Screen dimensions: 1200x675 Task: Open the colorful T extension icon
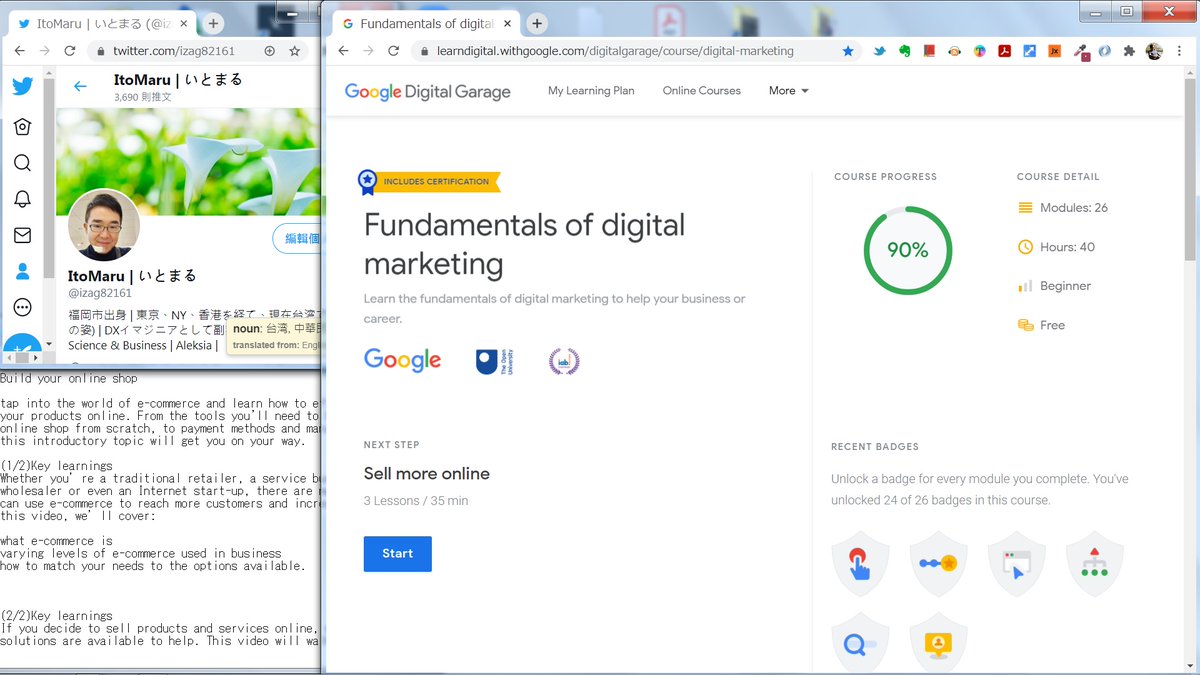coord(979,51)
